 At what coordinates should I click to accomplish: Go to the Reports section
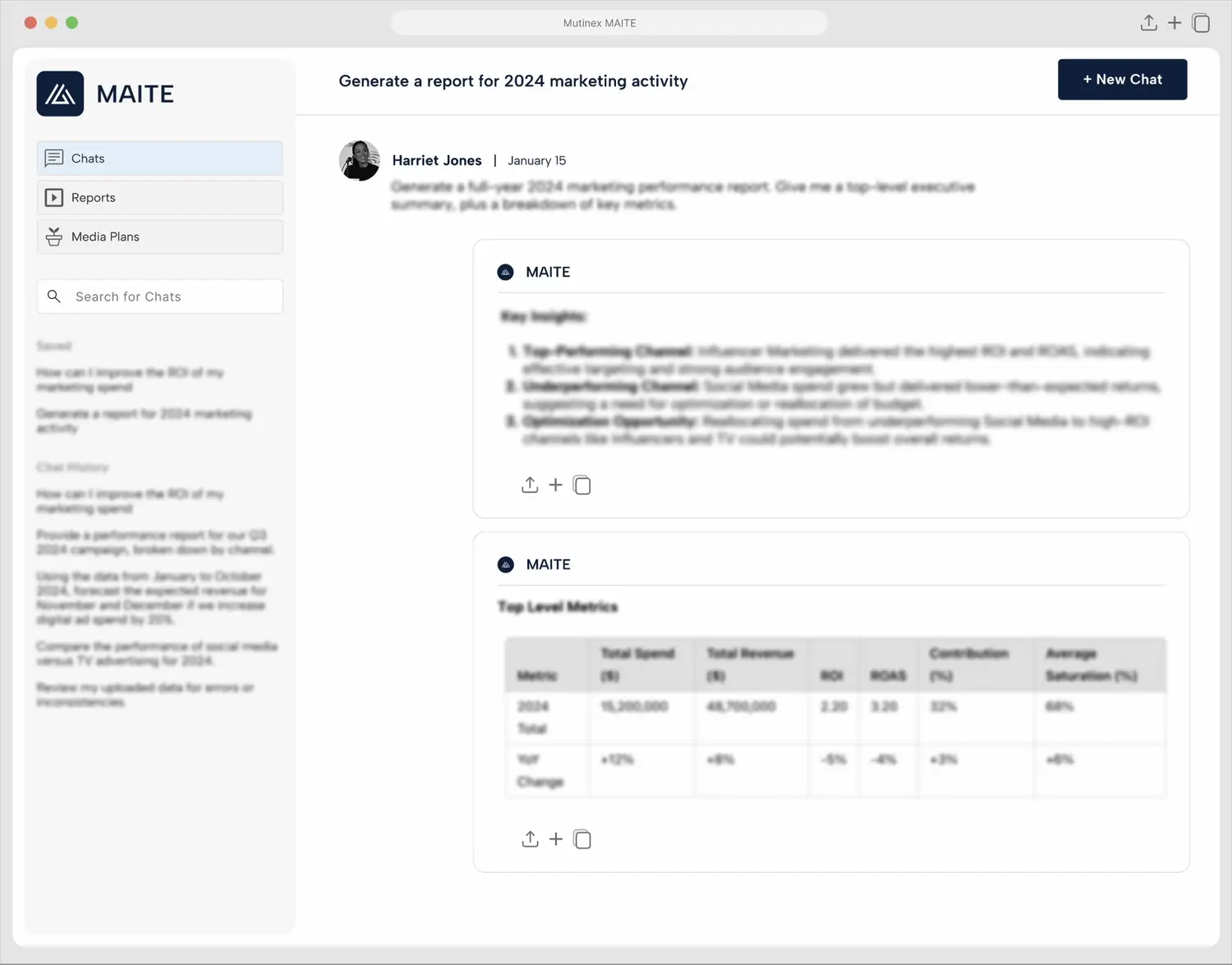[x=160, y=198]
